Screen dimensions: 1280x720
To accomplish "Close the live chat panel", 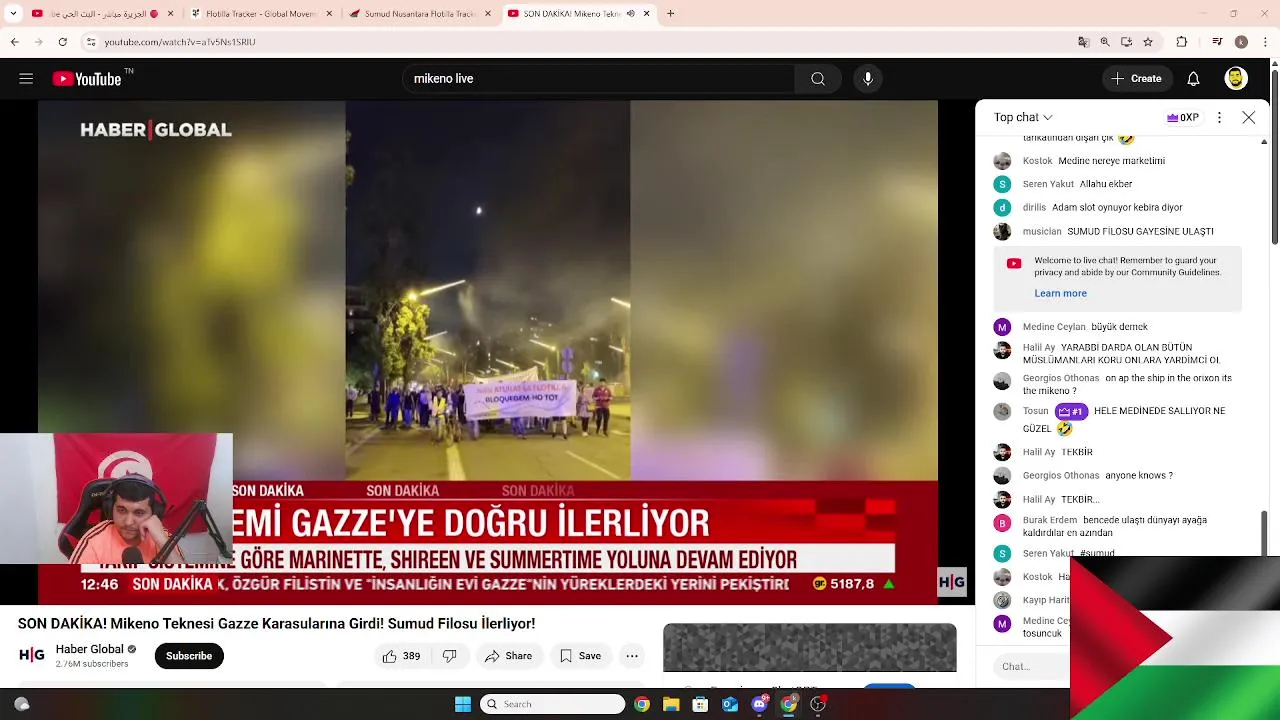I will pos(1249,118).
